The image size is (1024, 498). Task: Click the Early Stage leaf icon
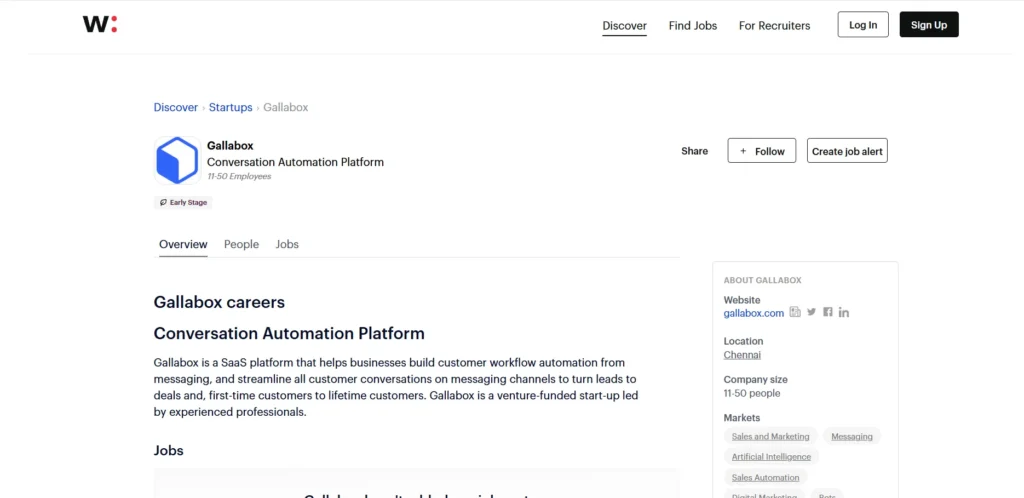point(163,202)
